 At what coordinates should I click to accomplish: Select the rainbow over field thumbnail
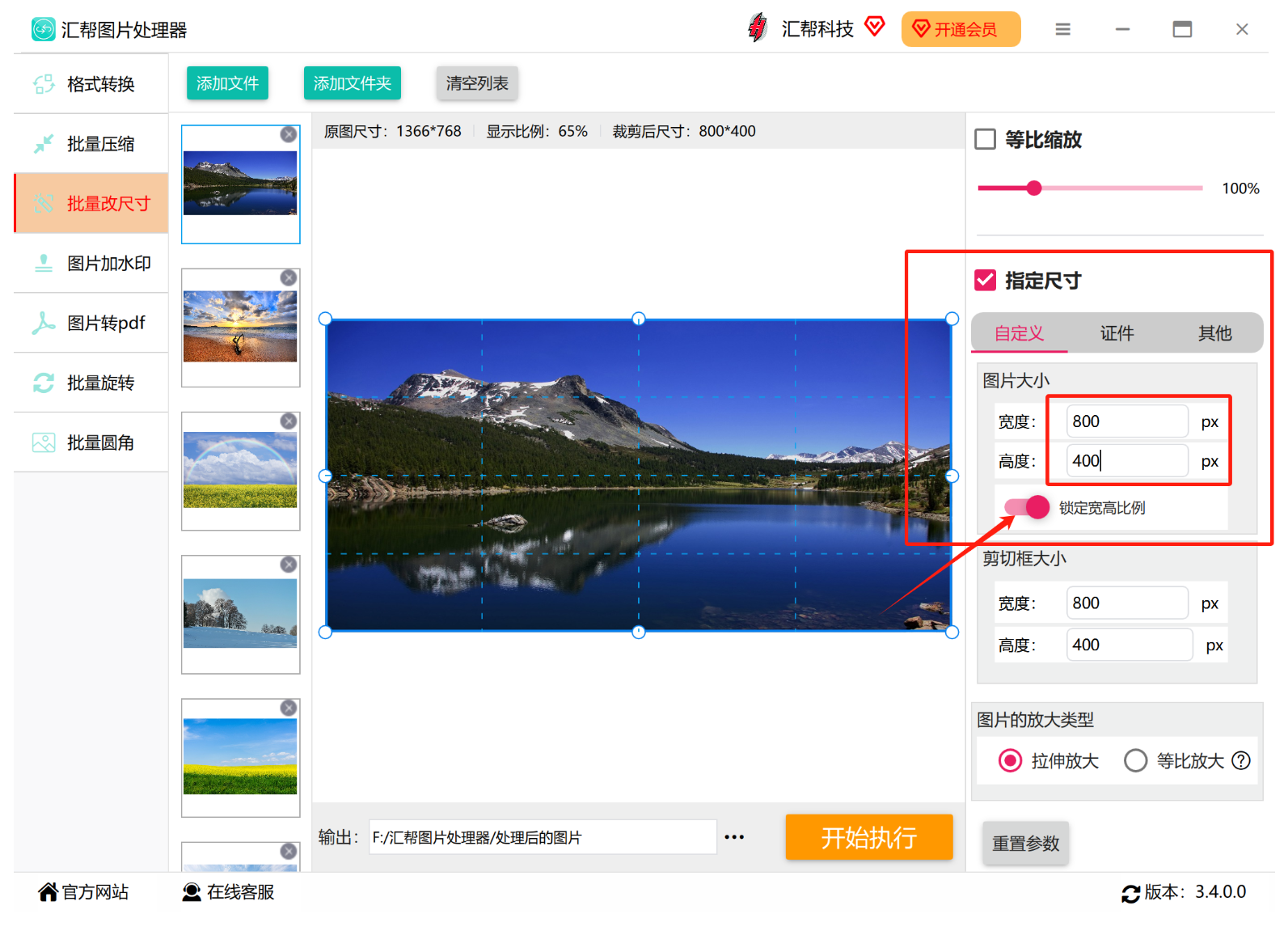[240, 471]
